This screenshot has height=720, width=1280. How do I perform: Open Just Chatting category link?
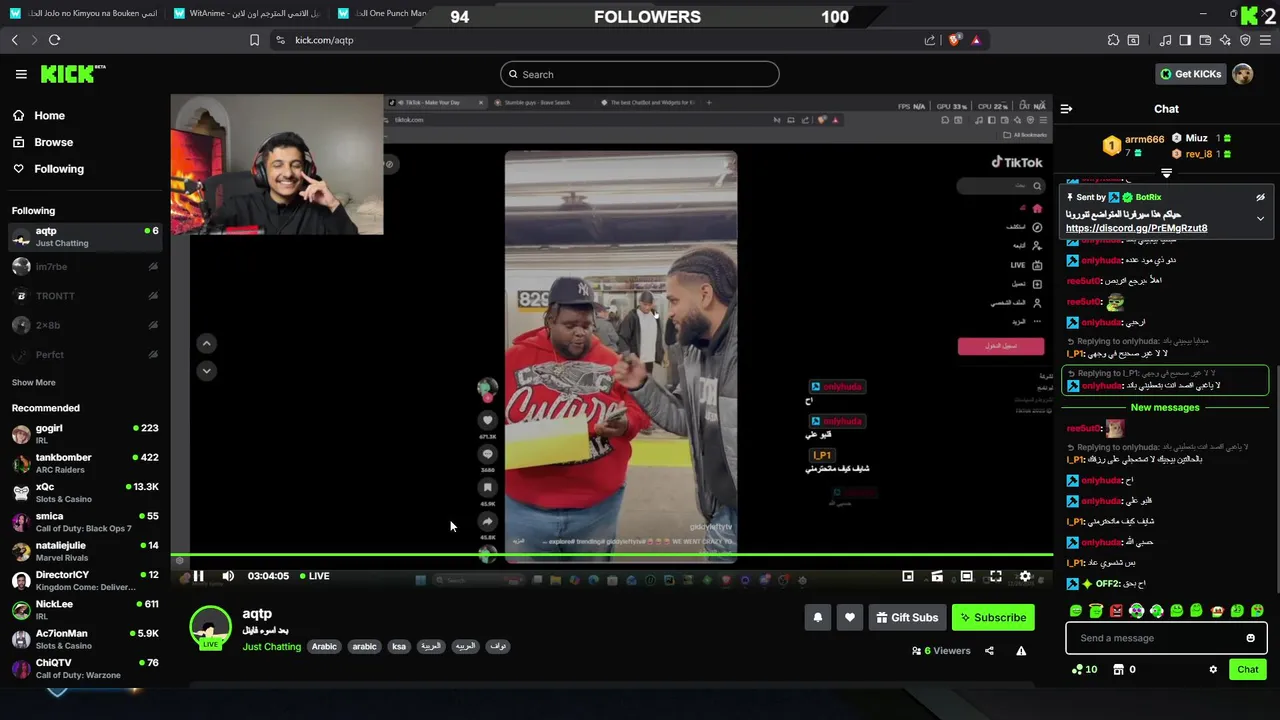click(271, 647)
